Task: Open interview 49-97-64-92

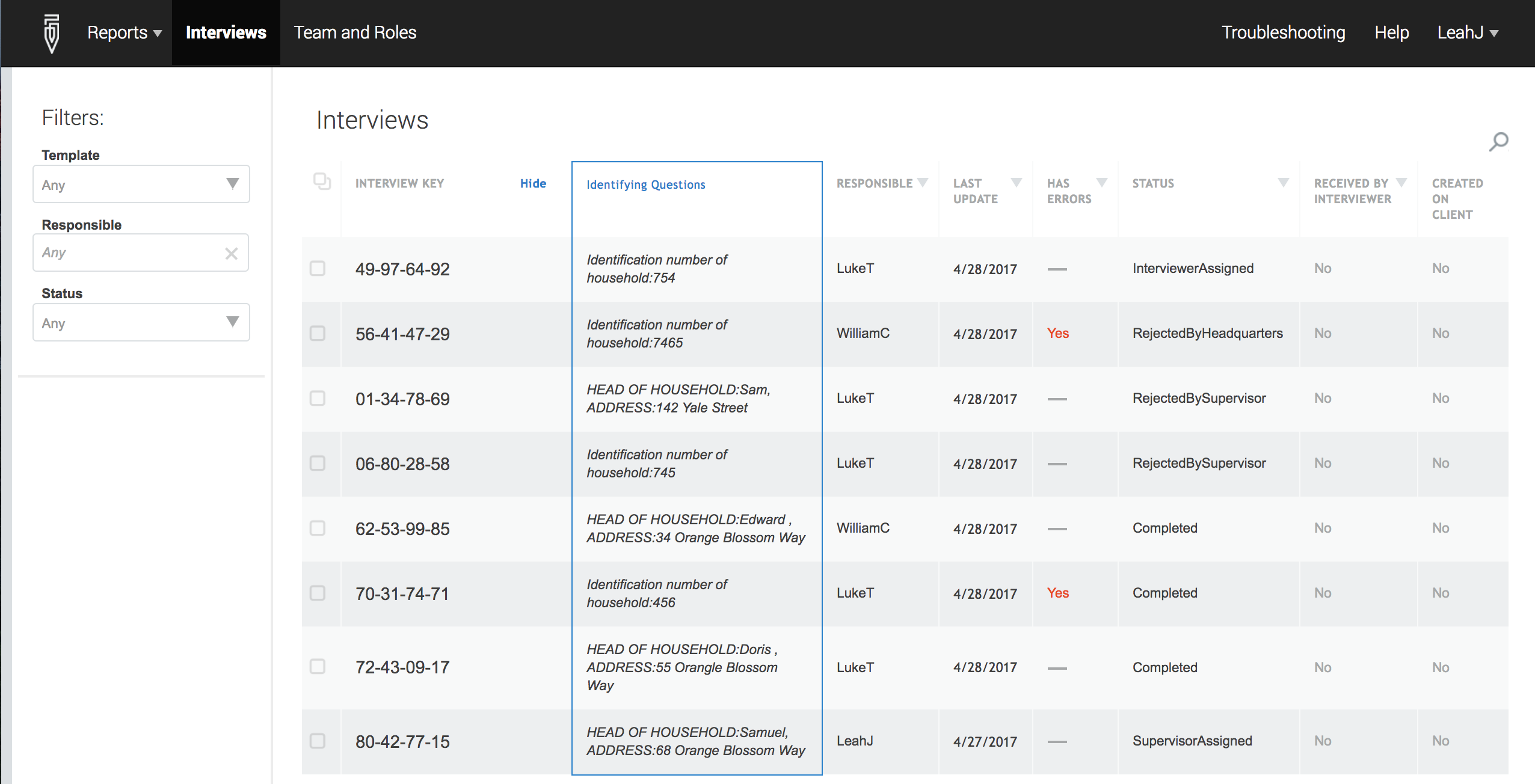Action: pyautogui.click(x=402, y=269)
